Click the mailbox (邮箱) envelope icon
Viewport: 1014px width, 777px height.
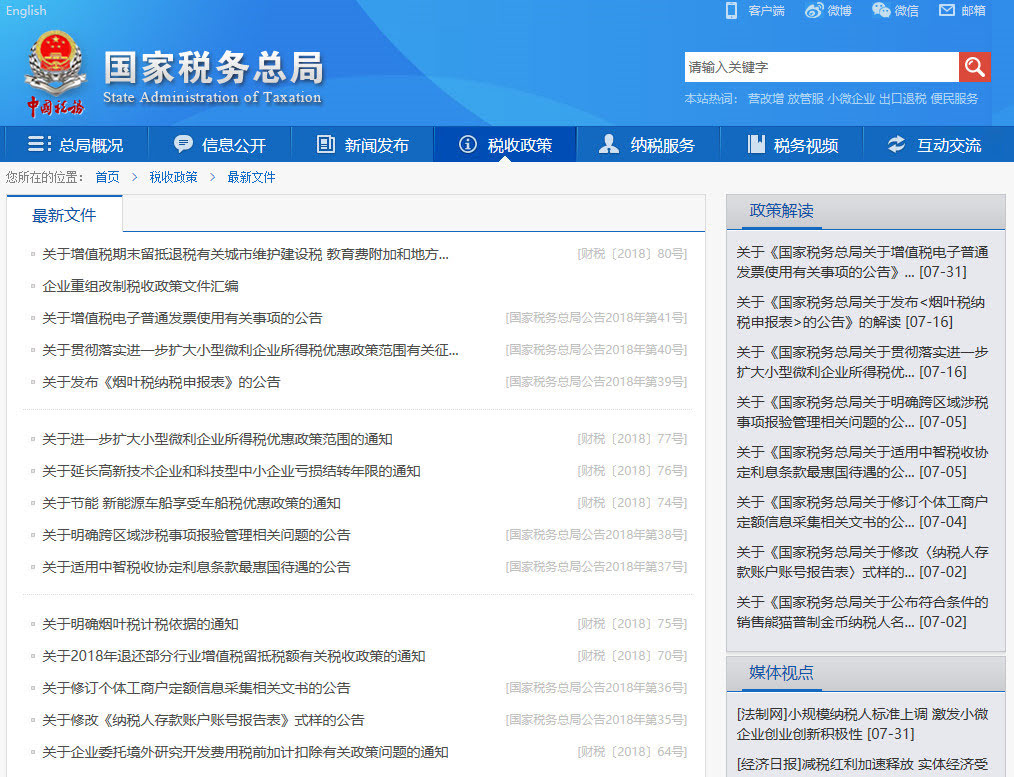click(x=947, y=10)
